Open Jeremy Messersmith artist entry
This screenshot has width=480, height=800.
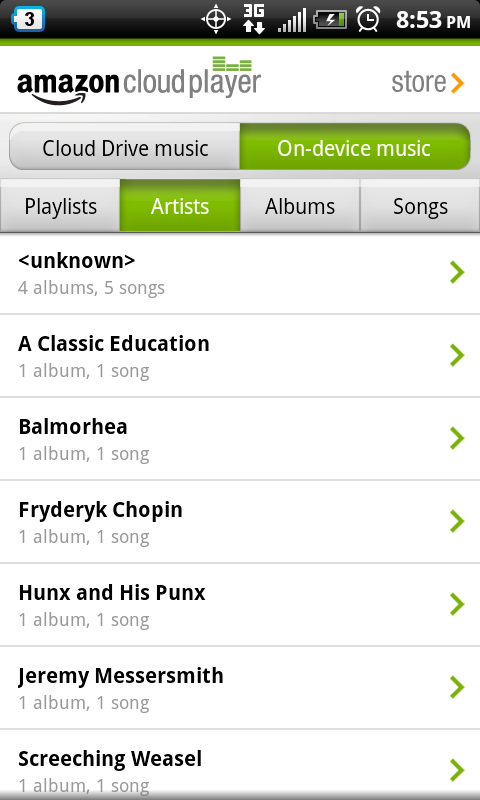click(240, 688)
